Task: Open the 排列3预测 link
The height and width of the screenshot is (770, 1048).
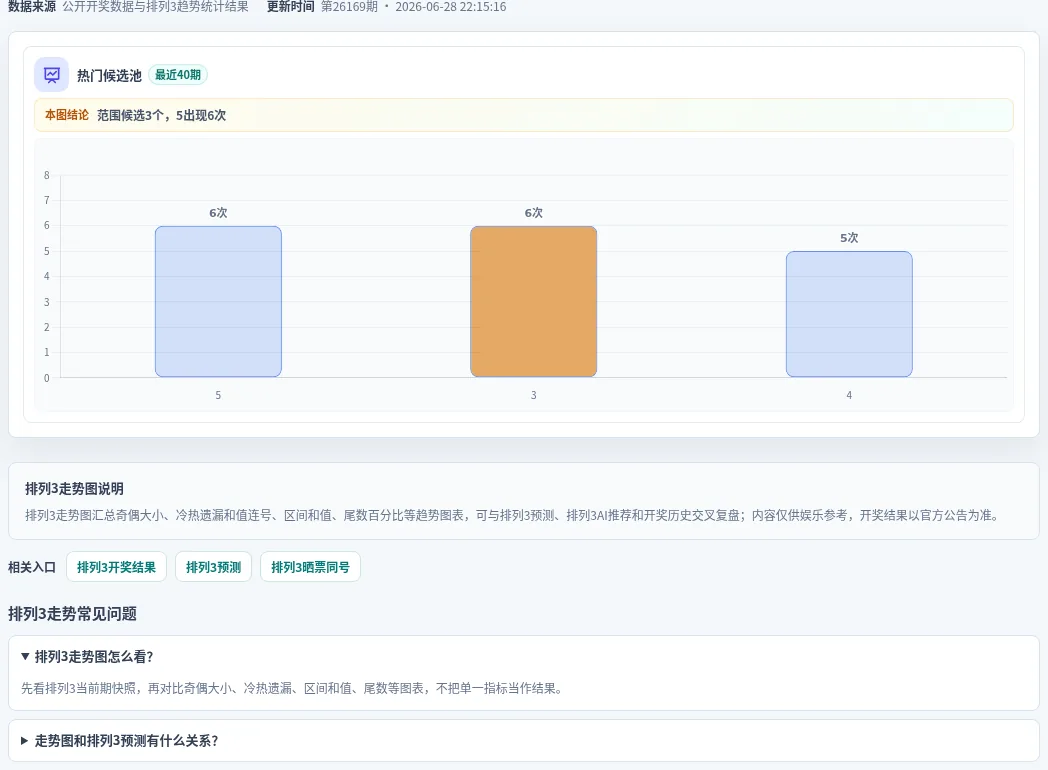Action: point(213,567)
